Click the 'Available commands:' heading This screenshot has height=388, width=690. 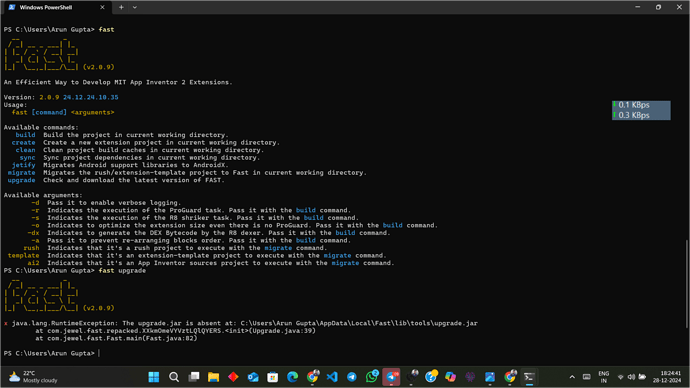(x=41, y=128)
